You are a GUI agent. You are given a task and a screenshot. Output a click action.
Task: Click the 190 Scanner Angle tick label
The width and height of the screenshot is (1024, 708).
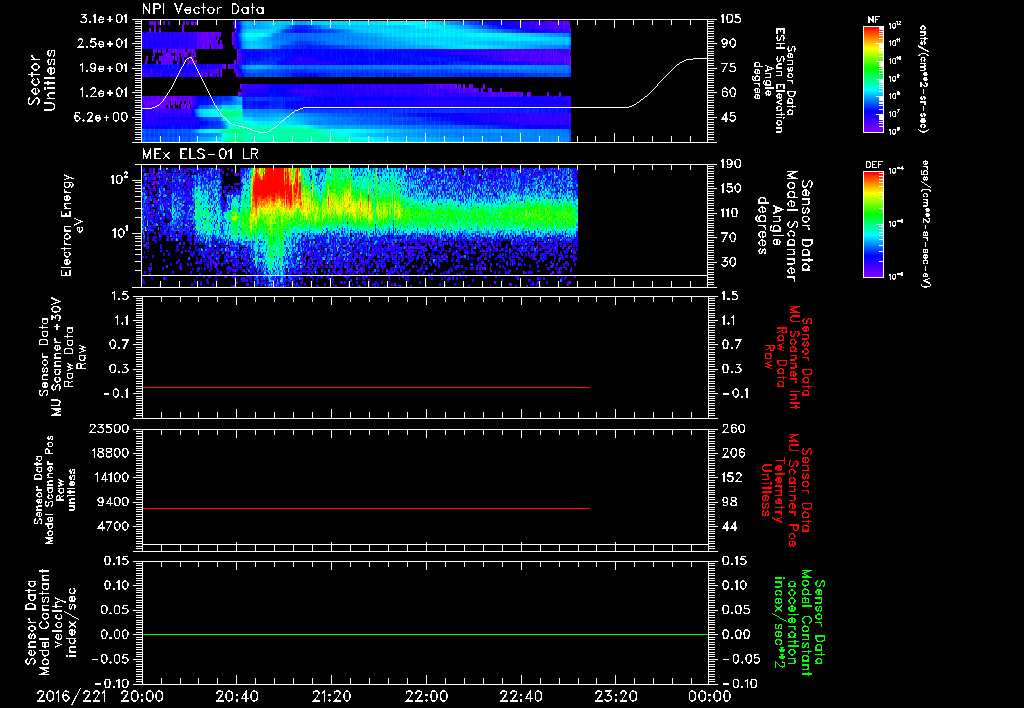[x=731, y=164]
